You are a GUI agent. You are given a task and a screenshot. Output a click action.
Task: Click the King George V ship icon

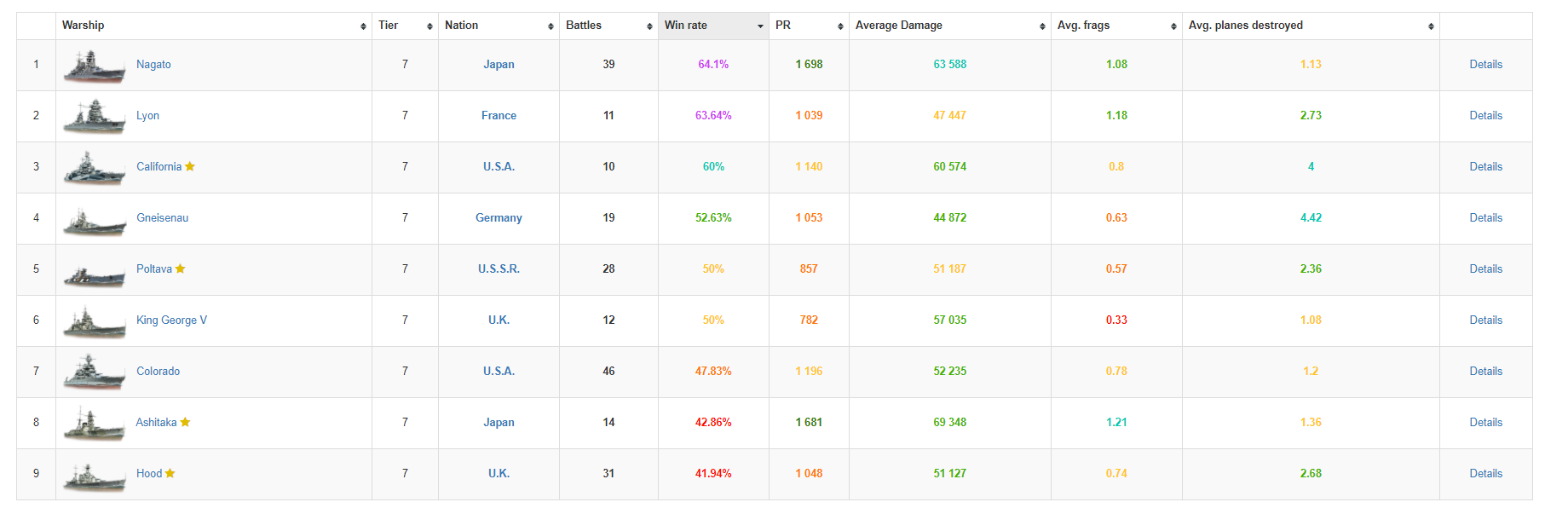94,322
